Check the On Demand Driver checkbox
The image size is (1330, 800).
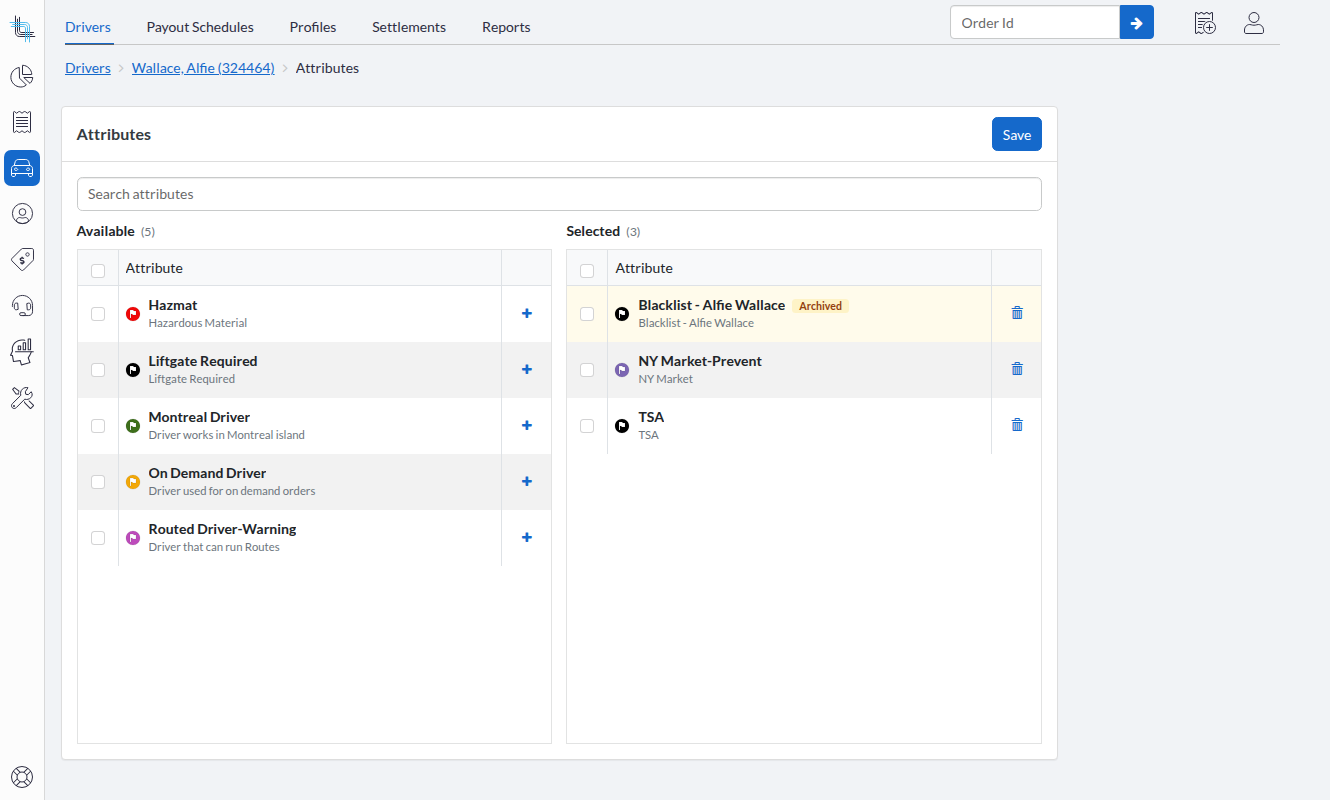coord(98,482)
